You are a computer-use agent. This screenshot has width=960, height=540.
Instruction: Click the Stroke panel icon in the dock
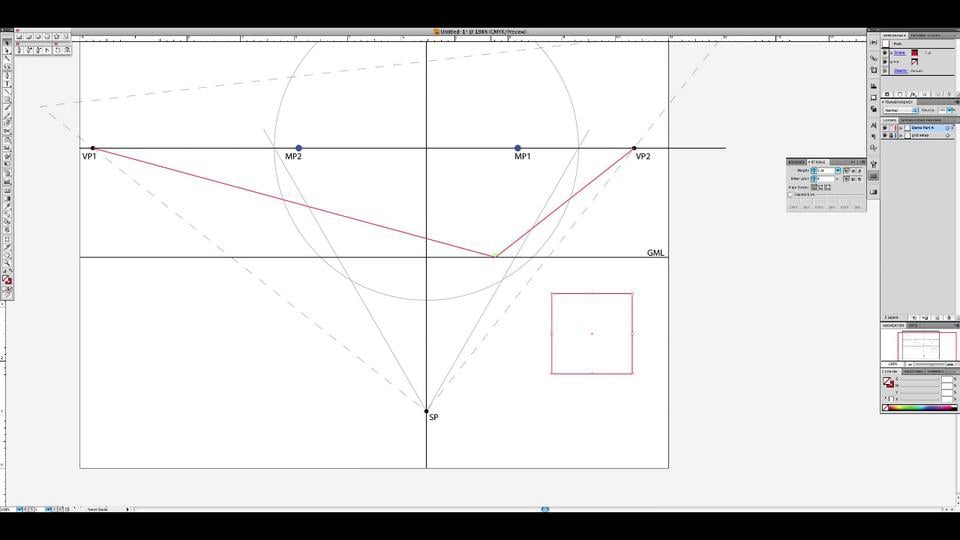pyautogui.click(x=874, y=176)
